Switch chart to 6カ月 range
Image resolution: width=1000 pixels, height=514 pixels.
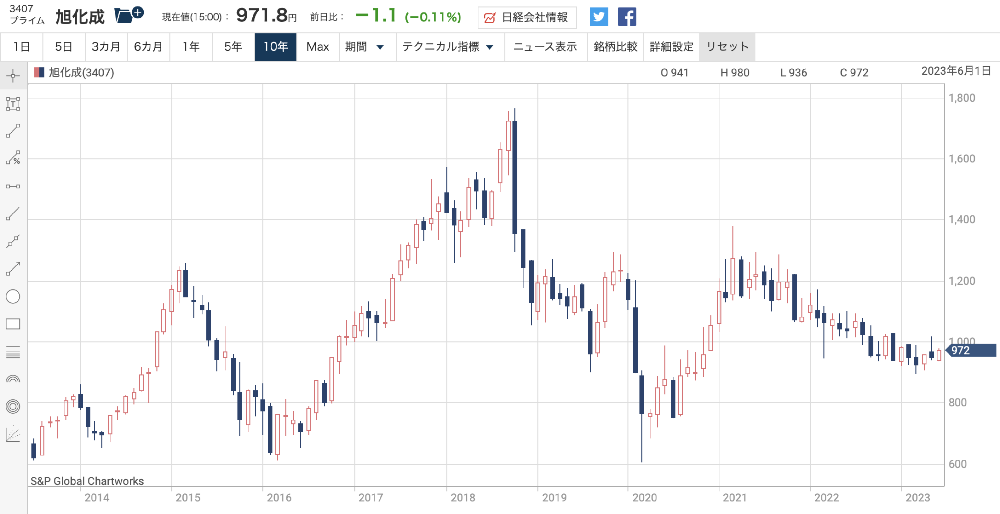148,47
